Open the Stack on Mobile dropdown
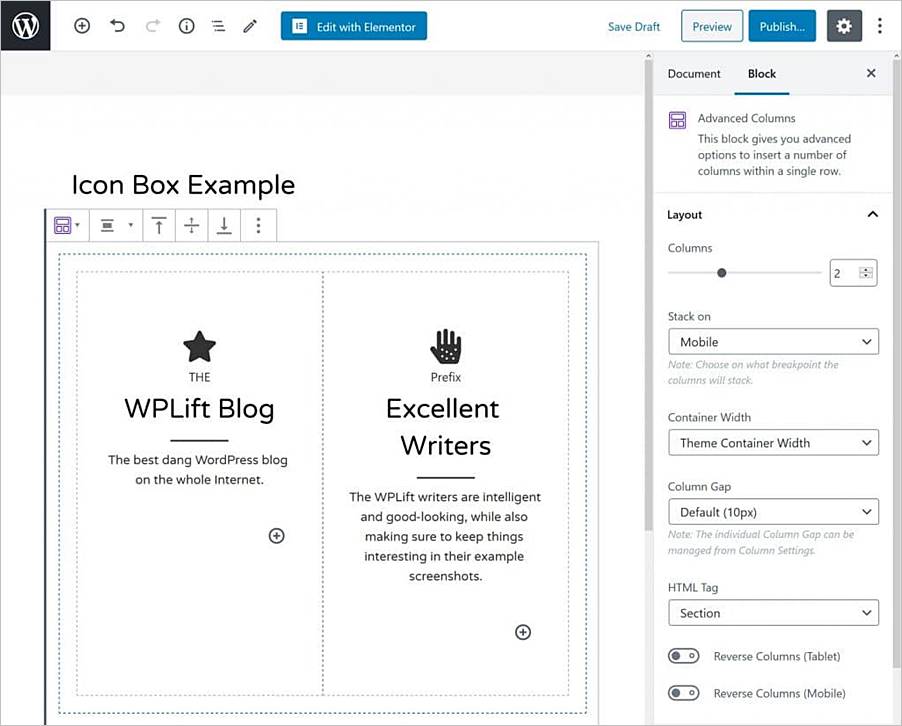 (773, 342)
